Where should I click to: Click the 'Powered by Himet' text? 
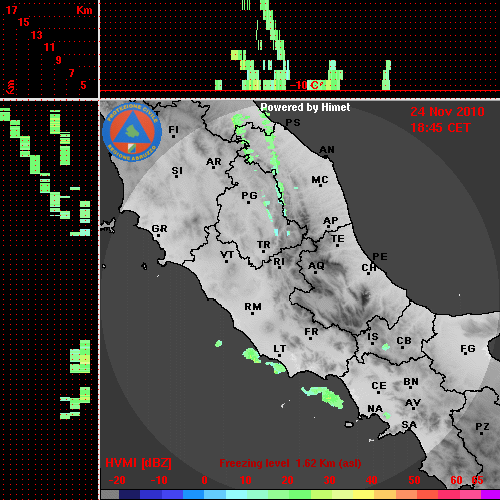pos(305,107)
